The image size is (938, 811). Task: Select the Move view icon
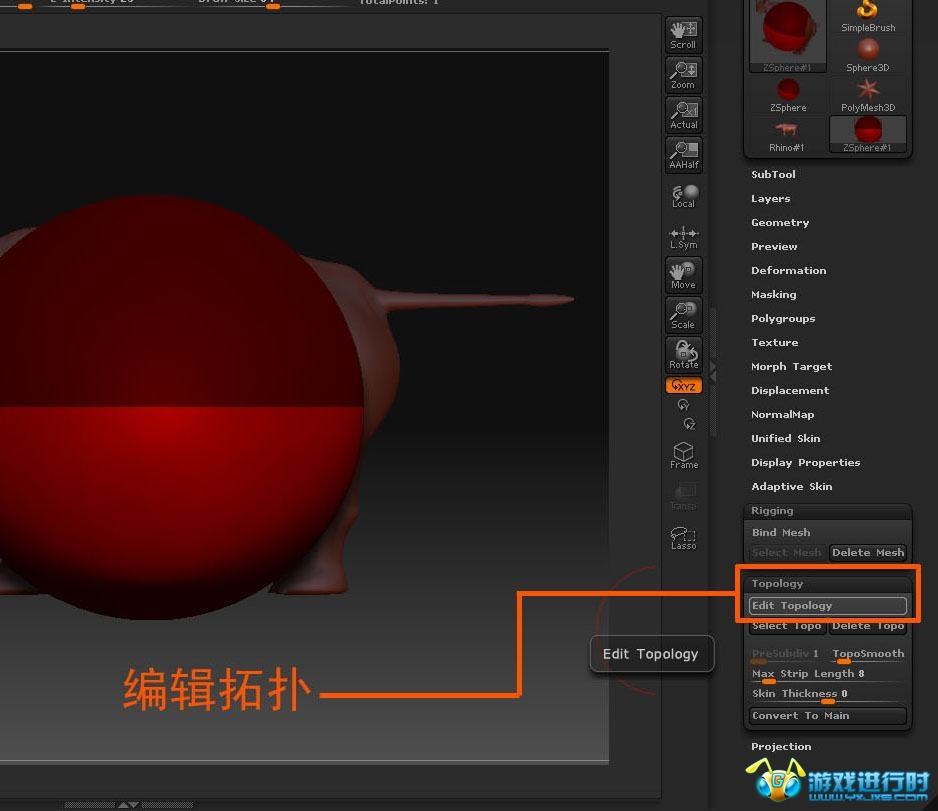684,275
